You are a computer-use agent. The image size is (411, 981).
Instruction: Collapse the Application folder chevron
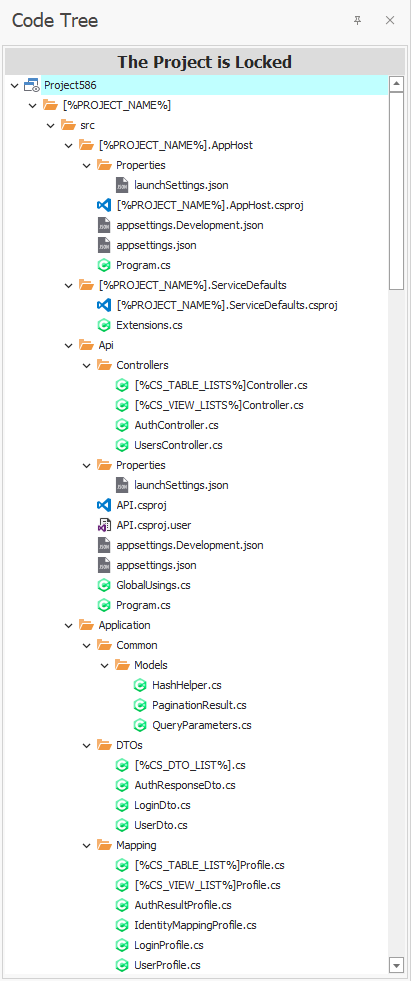pos(69,625)
